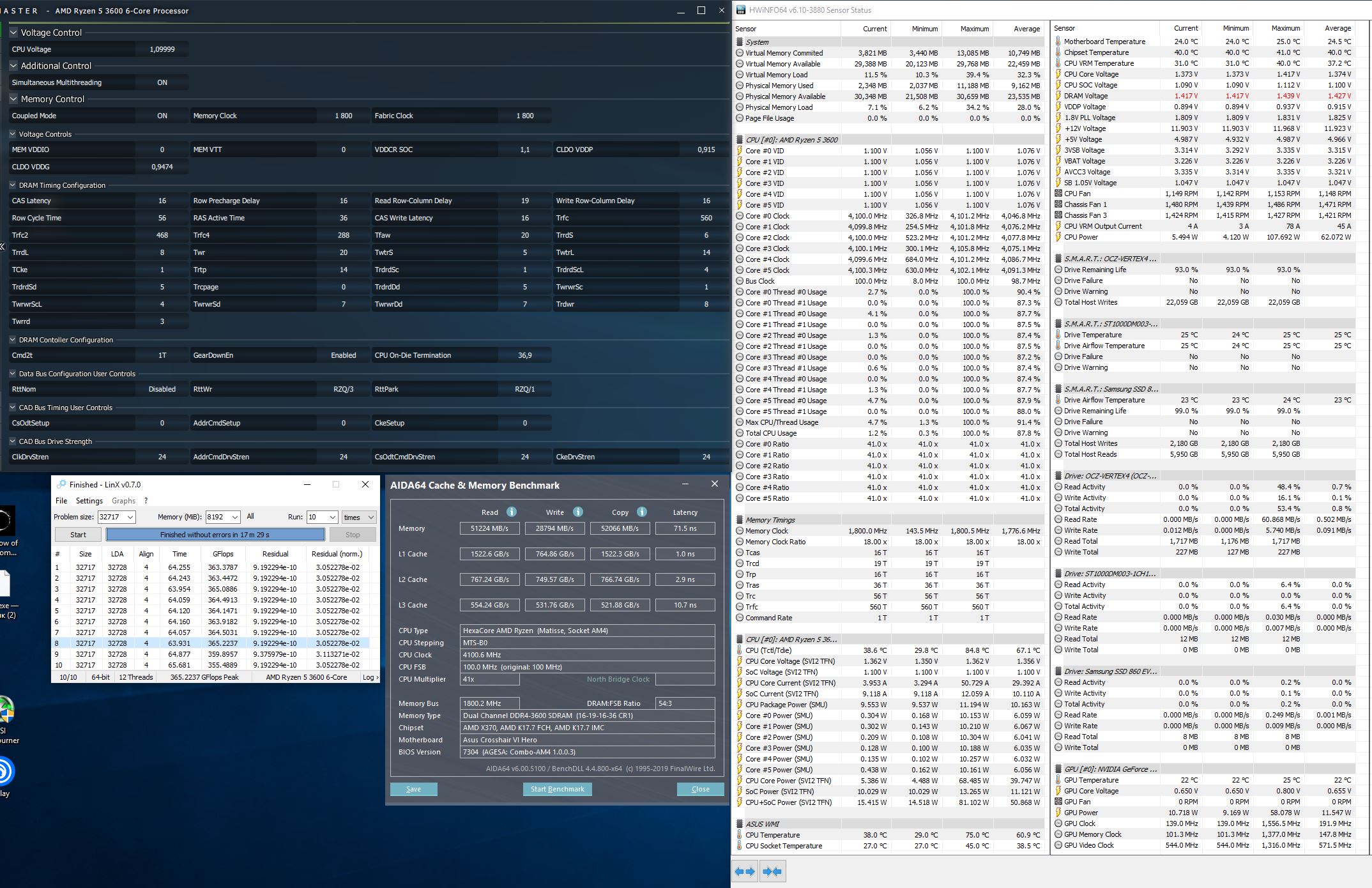Screen dimensions: 1372x888
Task: Click the LinX gear icon in title bar
Action: point(61,484)
